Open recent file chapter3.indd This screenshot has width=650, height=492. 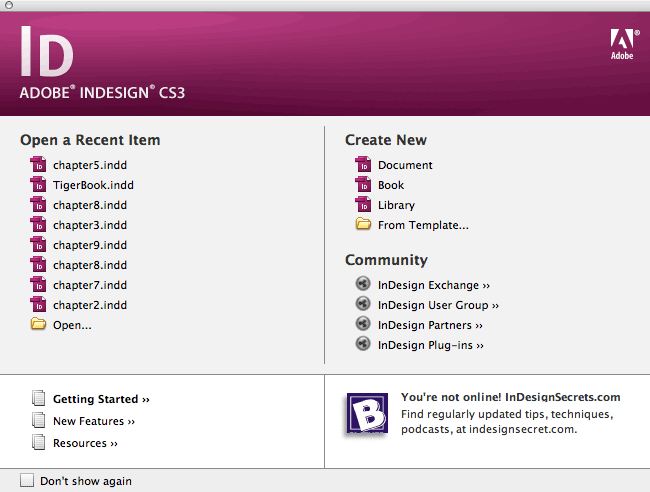tap(90, 225)
